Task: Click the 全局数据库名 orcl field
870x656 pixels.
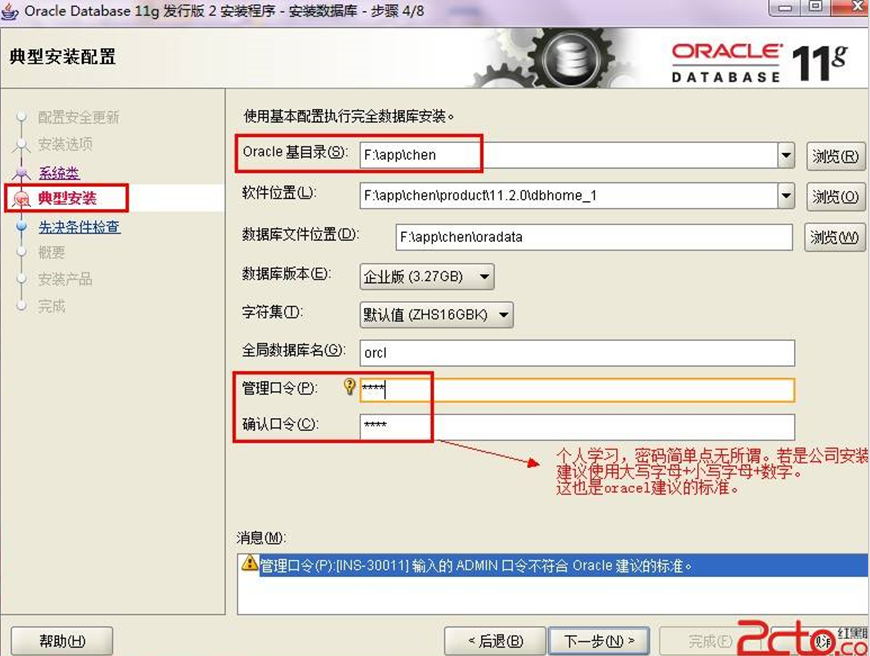Action: tap(577, 353)
